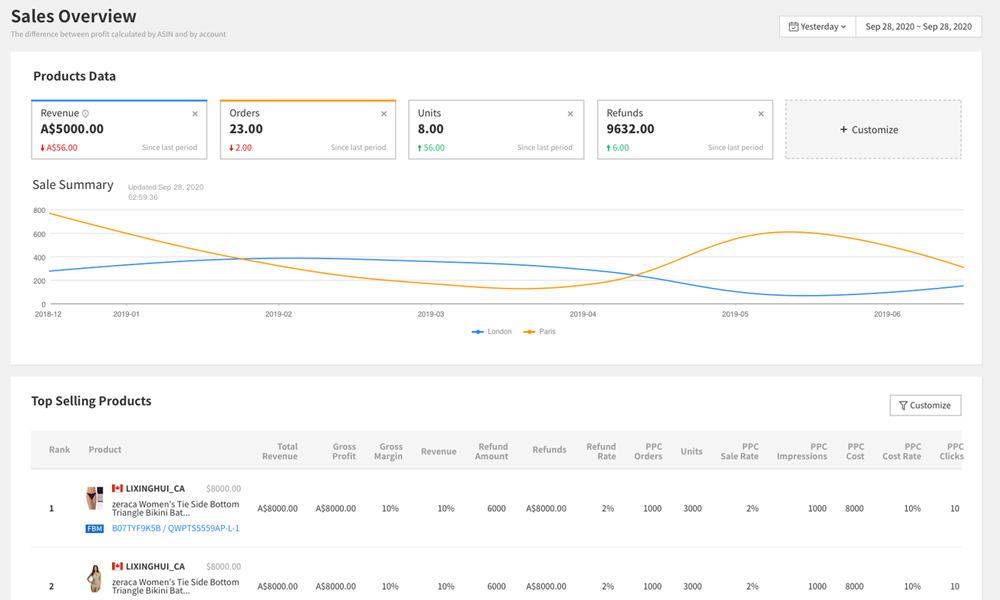Toggle London series in chart legend
The image size is (1000, 600).
point(492,331)
